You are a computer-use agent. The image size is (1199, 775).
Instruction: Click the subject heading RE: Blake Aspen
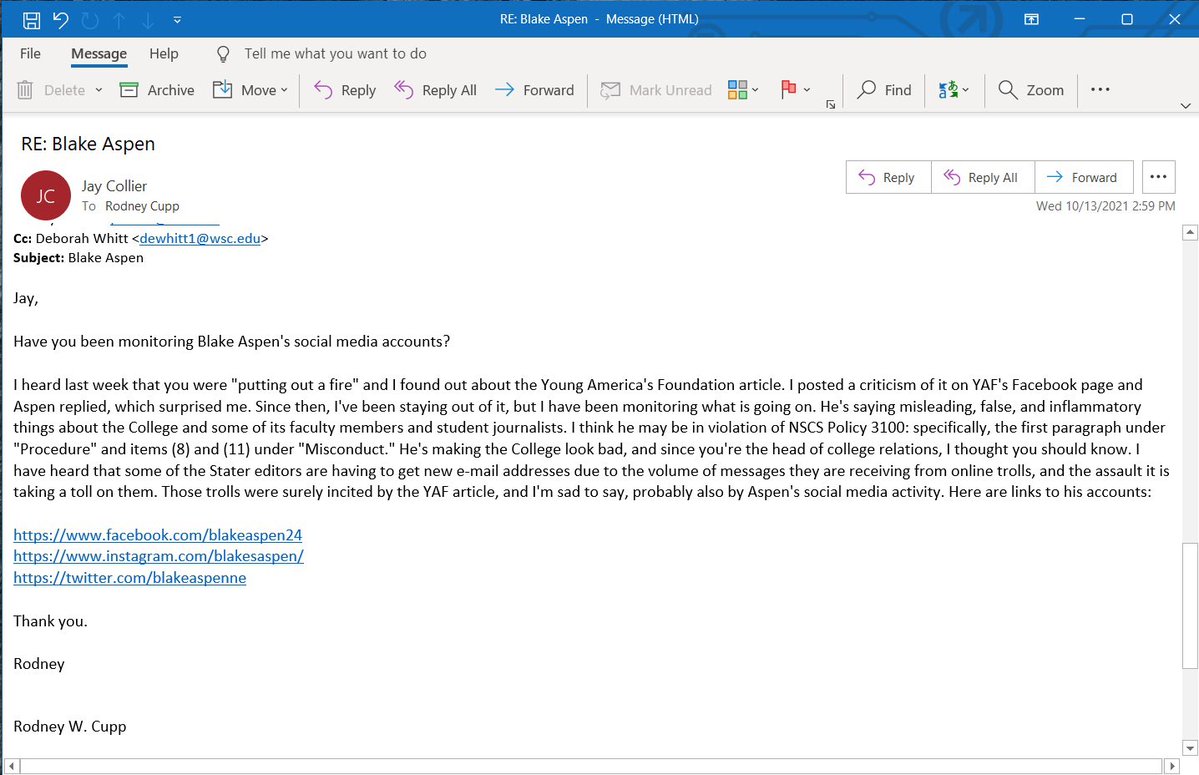coord(88,144)
